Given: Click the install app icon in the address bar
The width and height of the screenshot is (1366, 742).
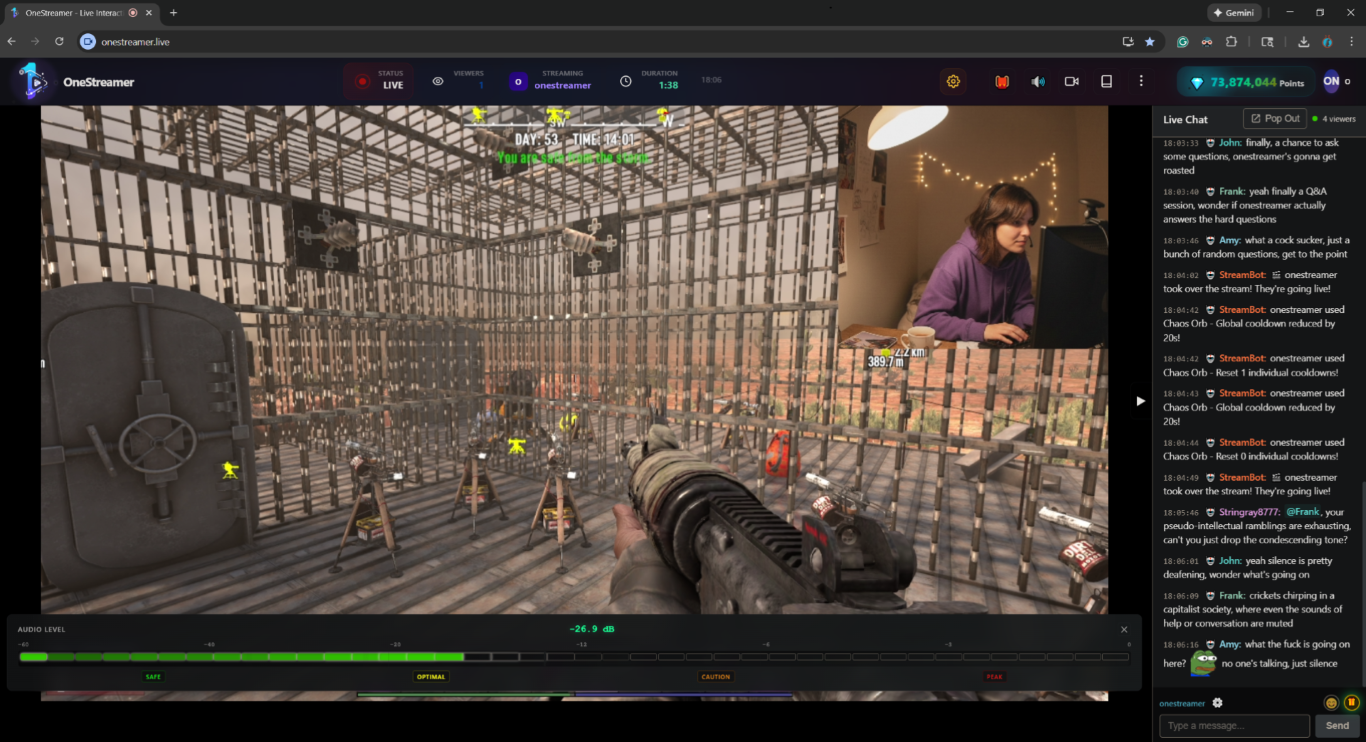Looking at the screenshot, I should coord(1128,42).
